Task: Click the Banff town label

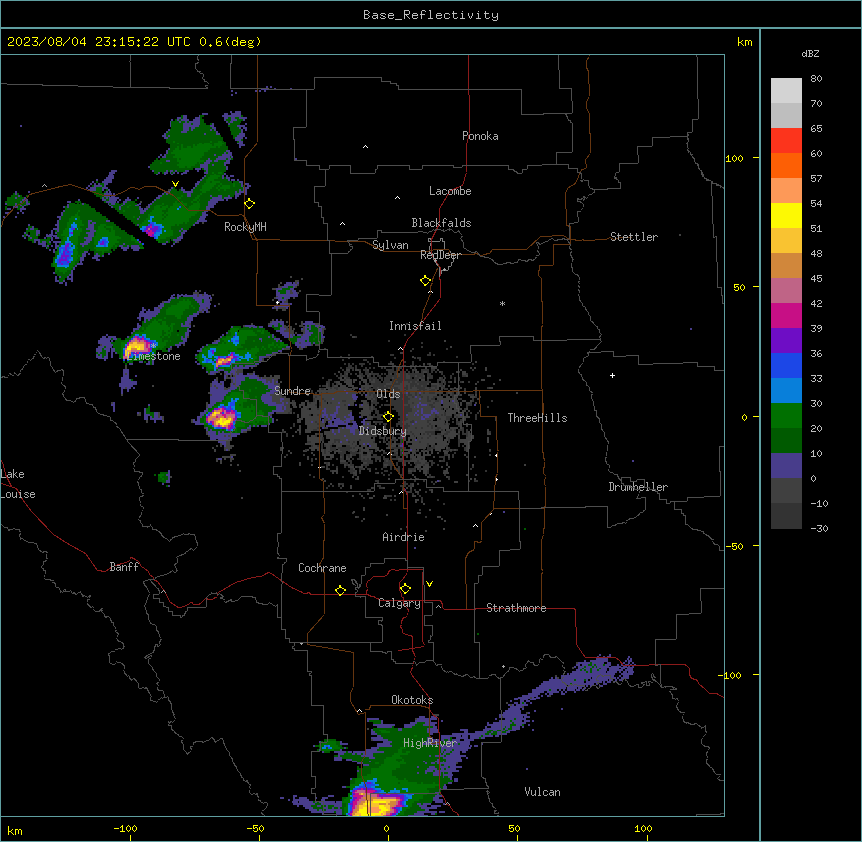Action: [x=124, y=567]
